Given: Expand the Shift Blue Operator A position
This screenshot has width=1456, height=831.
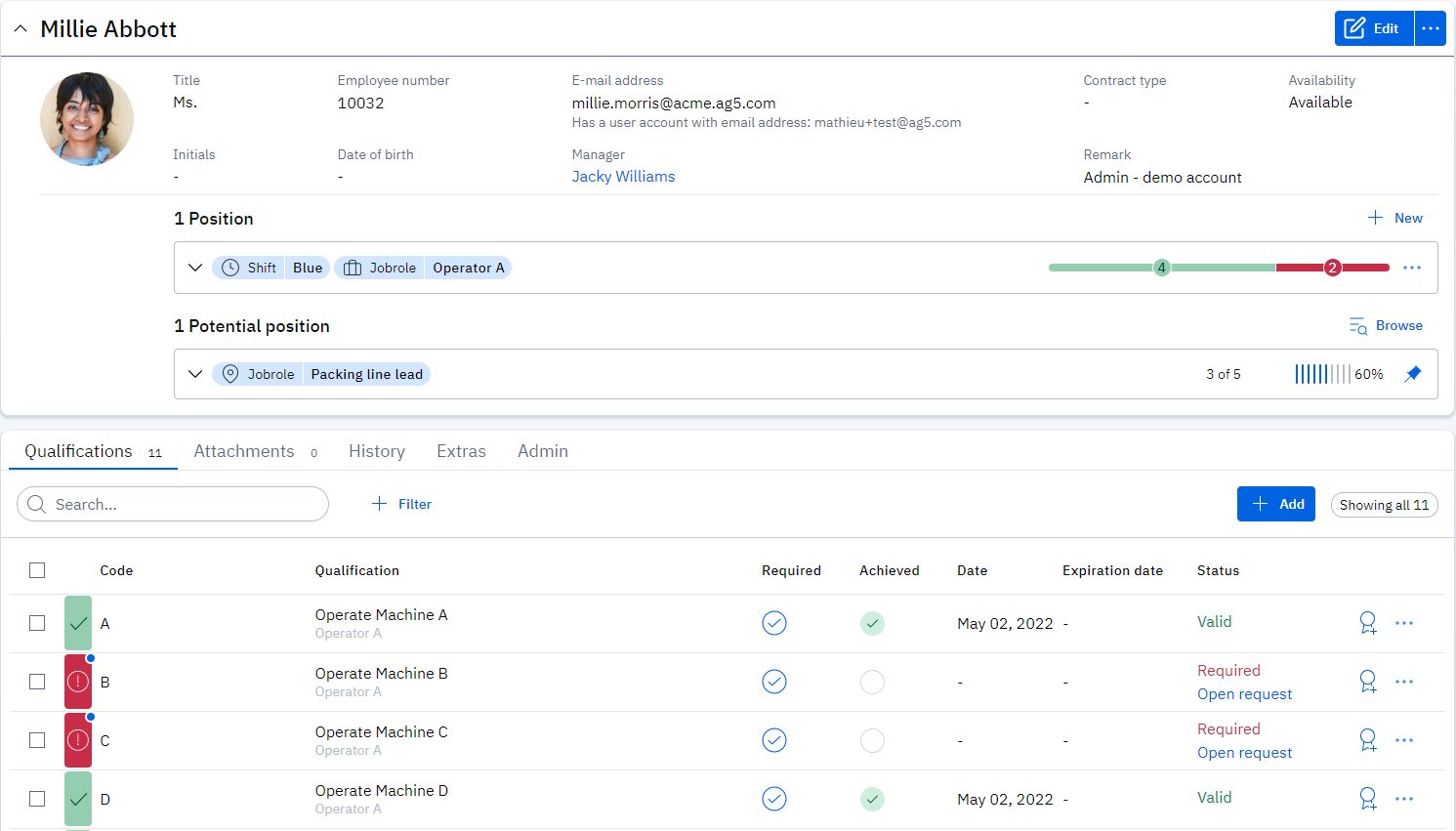Looking at the screenshot, I should [195, 268].
